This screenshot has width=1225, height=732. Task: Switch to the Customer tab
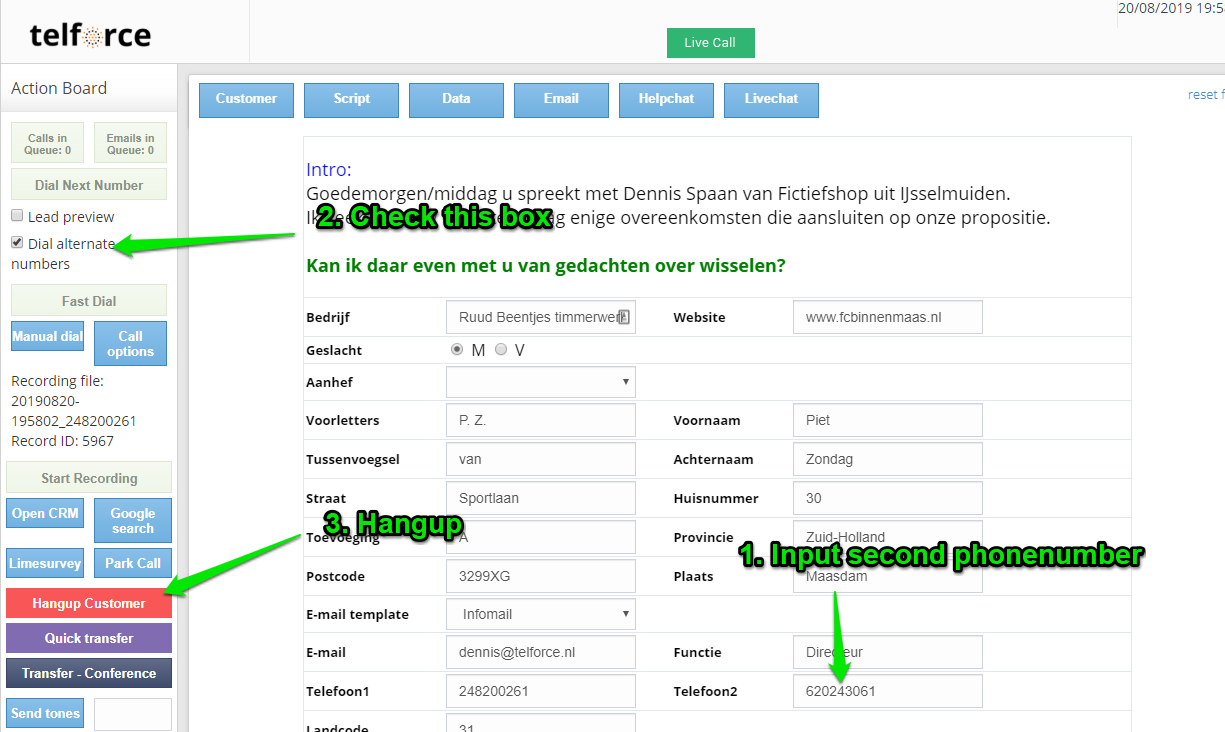pyautogui.click(x=246, y=99)
